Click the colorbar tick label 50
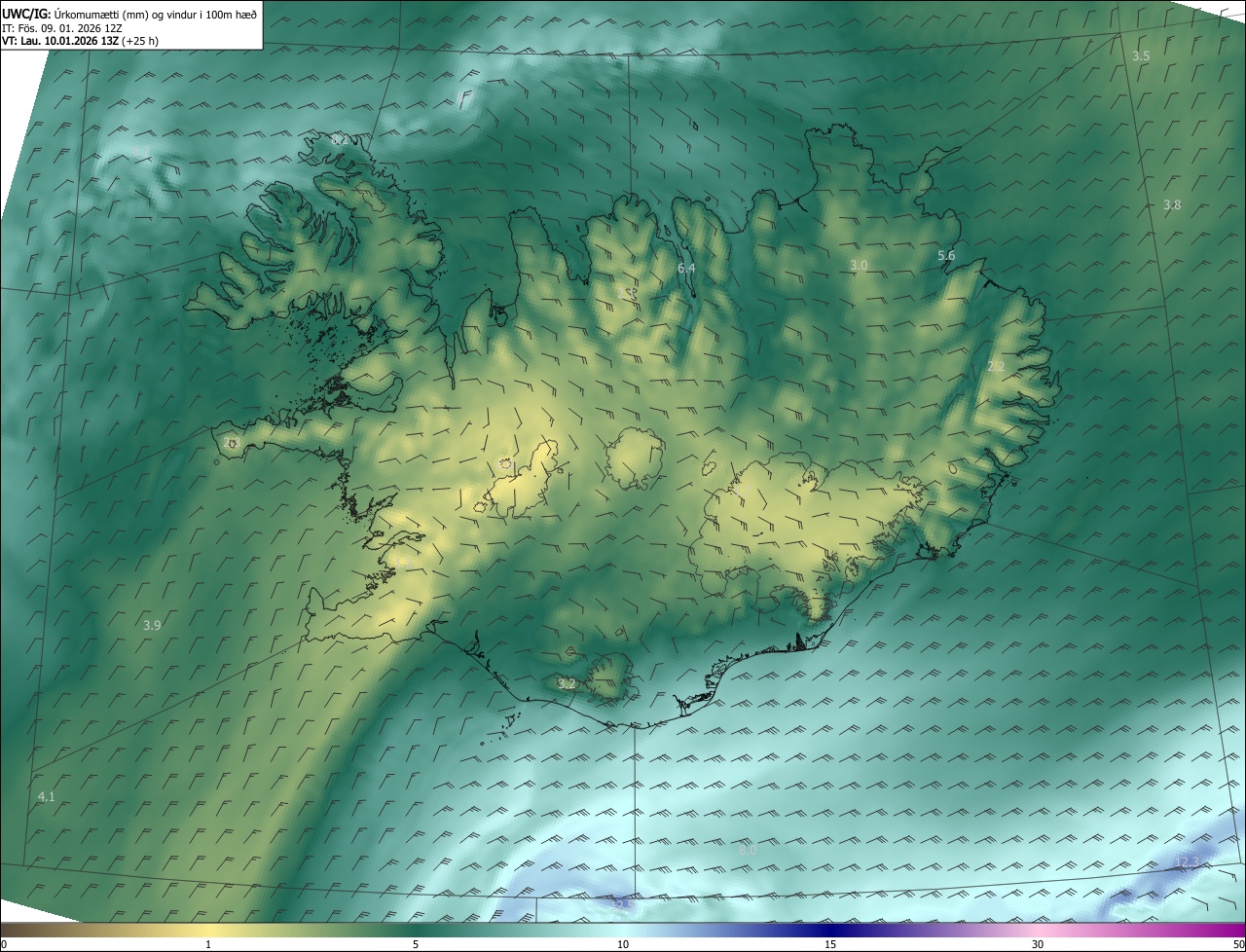Viewport: 1246px width, 952px height. [1238, 944]
